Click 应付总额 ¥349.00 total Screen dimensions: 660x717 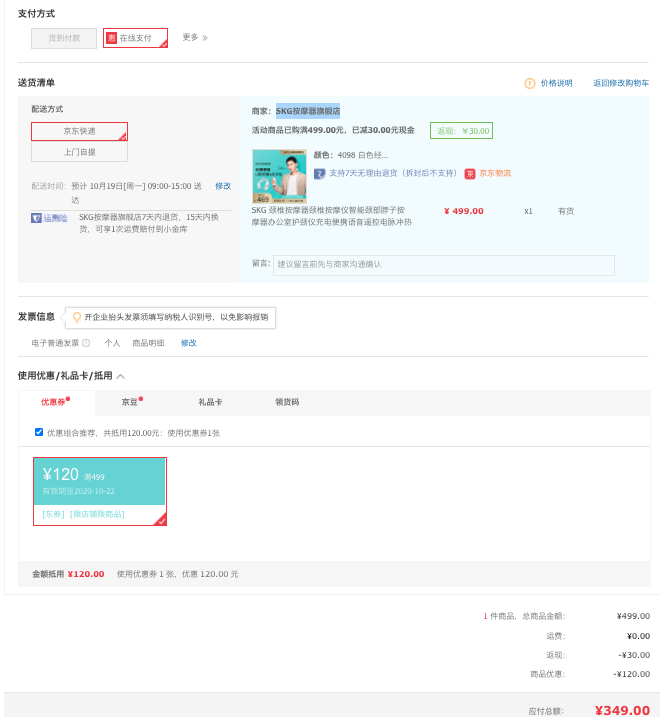coord(589,710)
